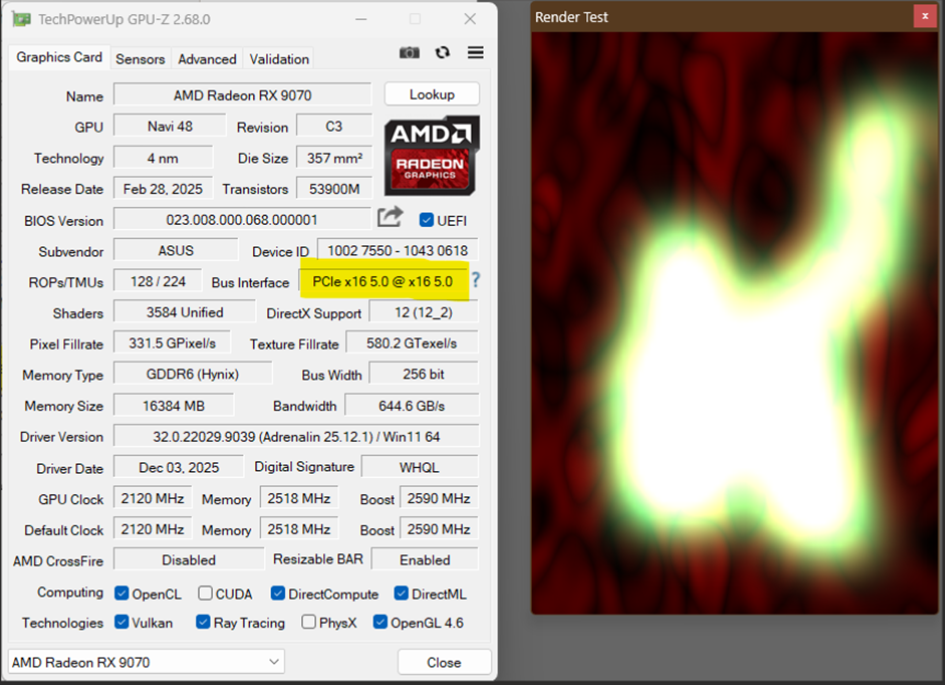The height and width of the screenshot is (685, 945).
Task: Click the Memory Size value 16384 MB
Action: (x=173, y=405)
